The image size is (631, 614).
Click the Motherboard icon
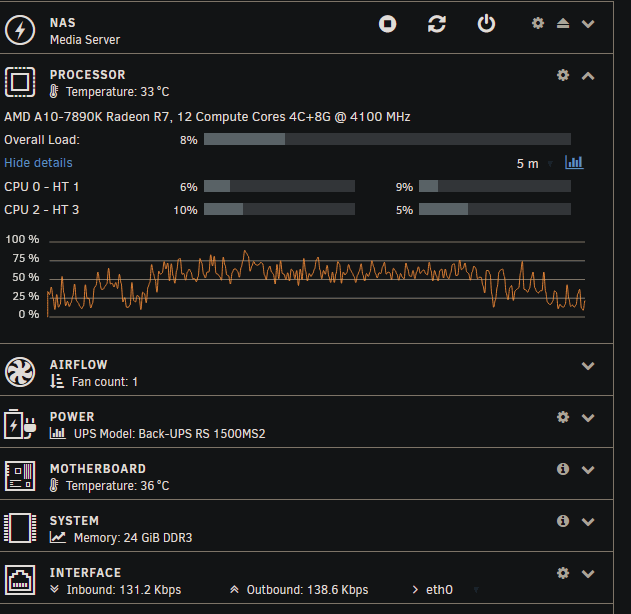coord(20,476)
